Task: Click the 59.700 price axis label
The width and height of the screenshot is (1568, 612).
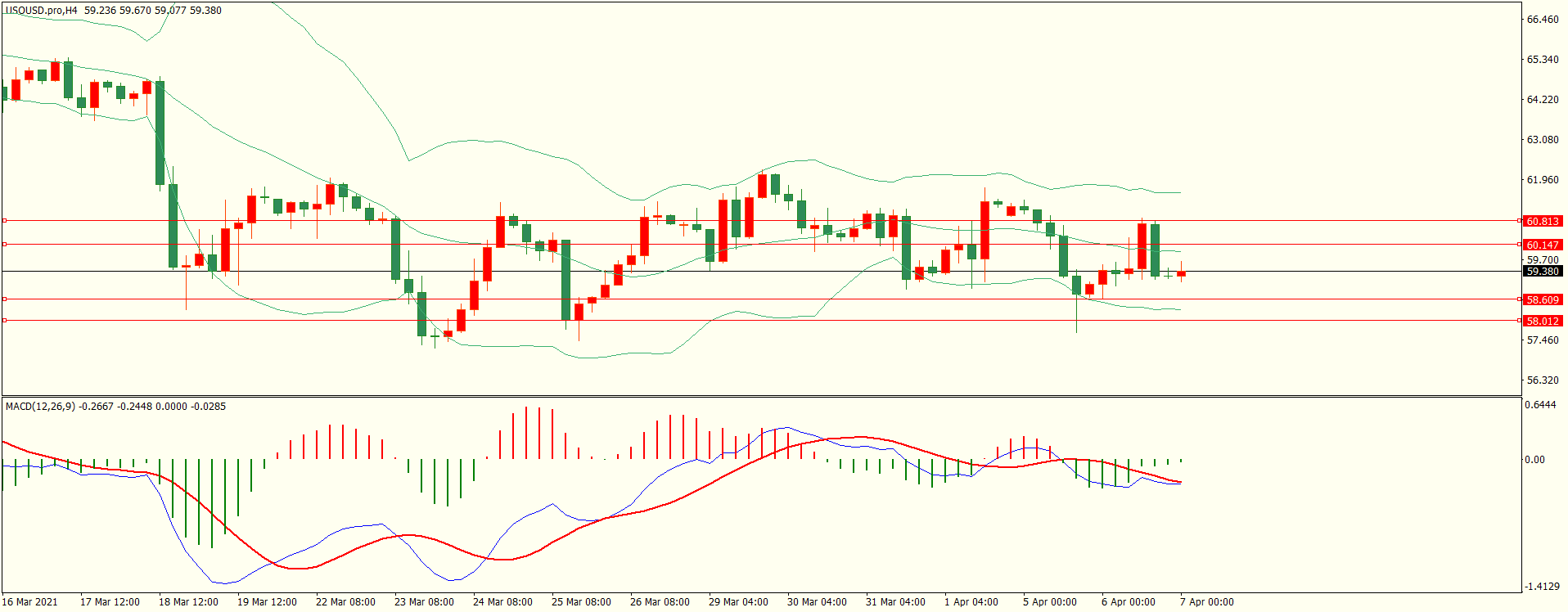Action: click(1543, 260)
